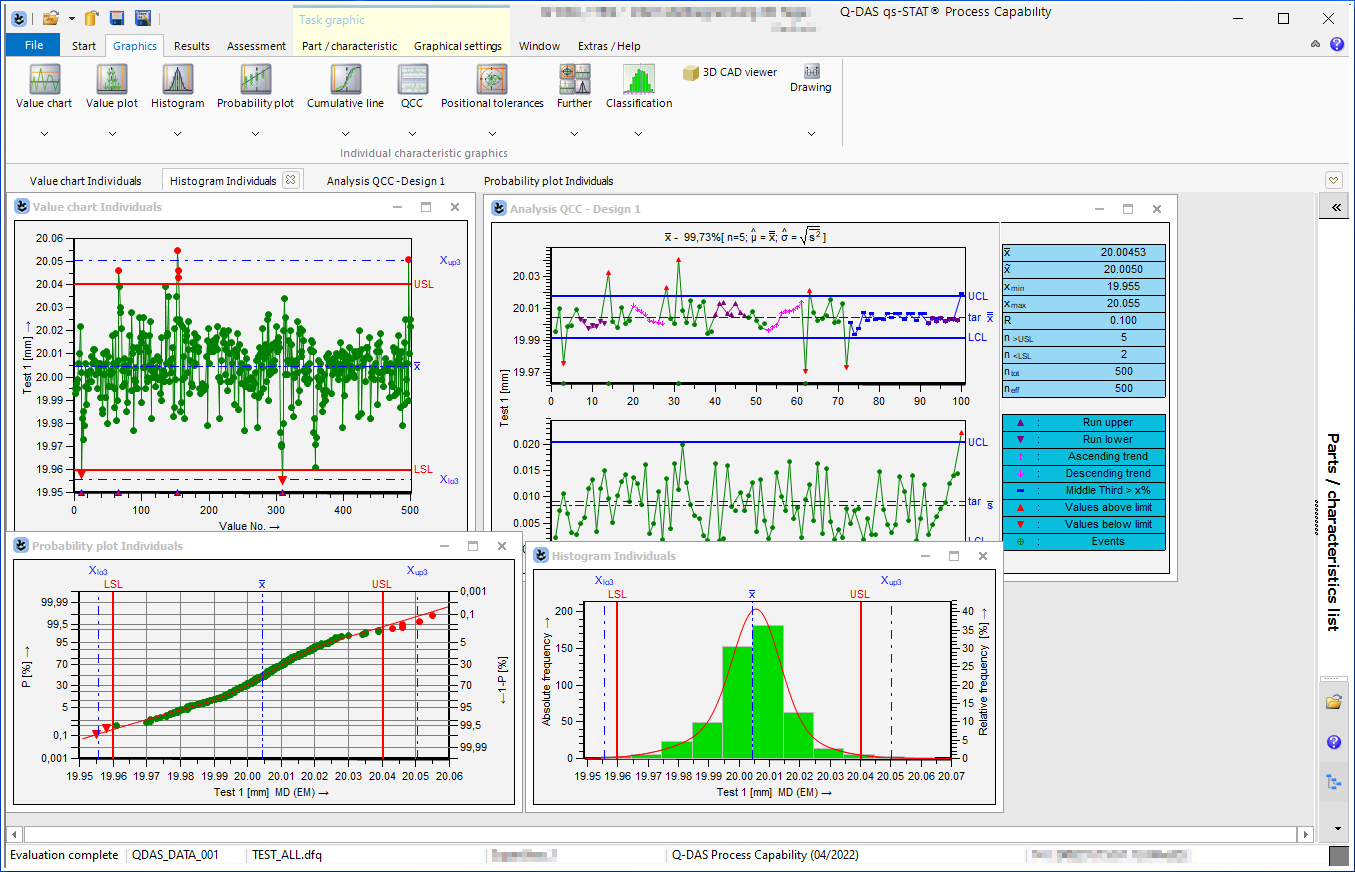Click the Histogram Individuals window title icon
The image size is (1355, 872).
click(542, 556)
